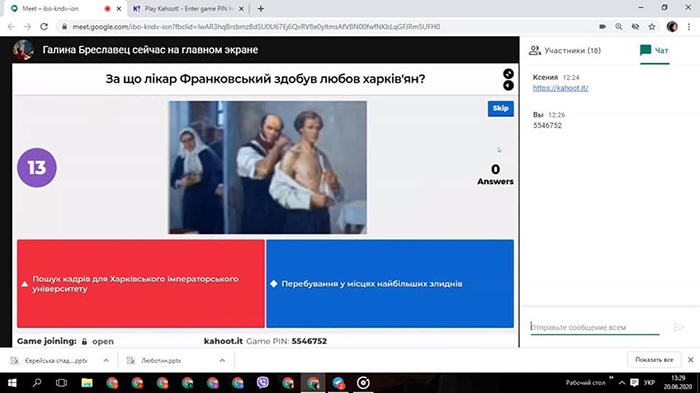Close the Meet tab

(x=119, y=8)
